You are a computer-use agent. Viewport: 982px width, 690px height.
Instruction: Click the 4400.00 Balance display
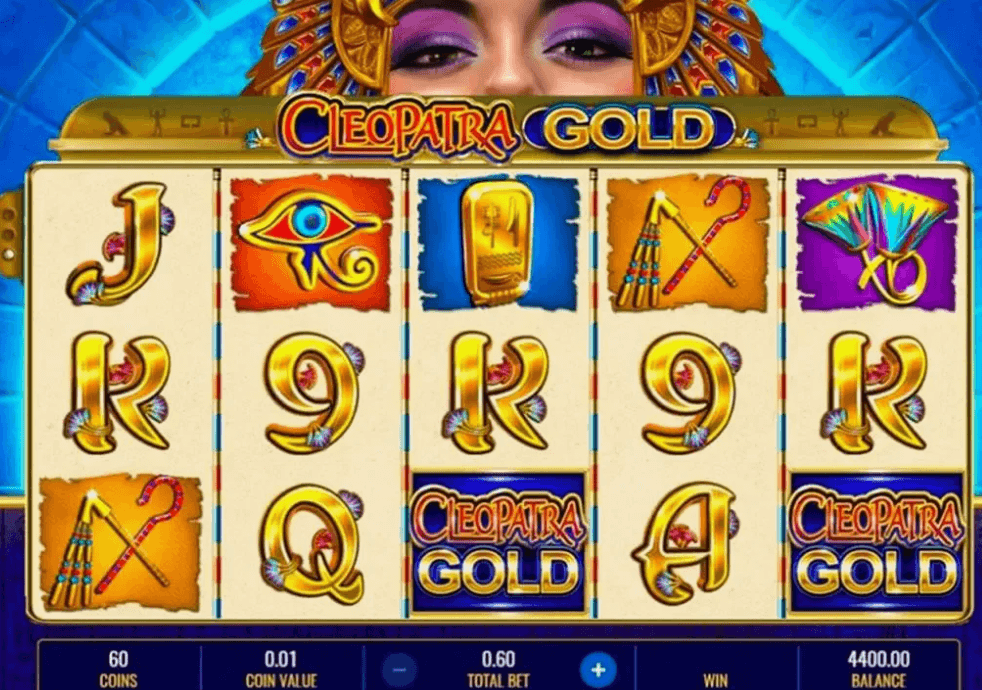(x=879, y=669)
